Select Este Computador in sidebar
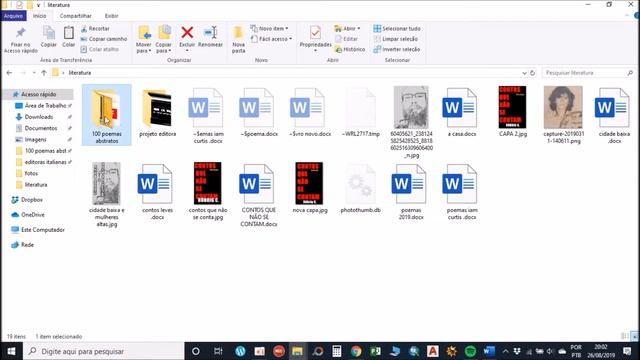The width and height of the screenshot is (640, 360). 42,230
